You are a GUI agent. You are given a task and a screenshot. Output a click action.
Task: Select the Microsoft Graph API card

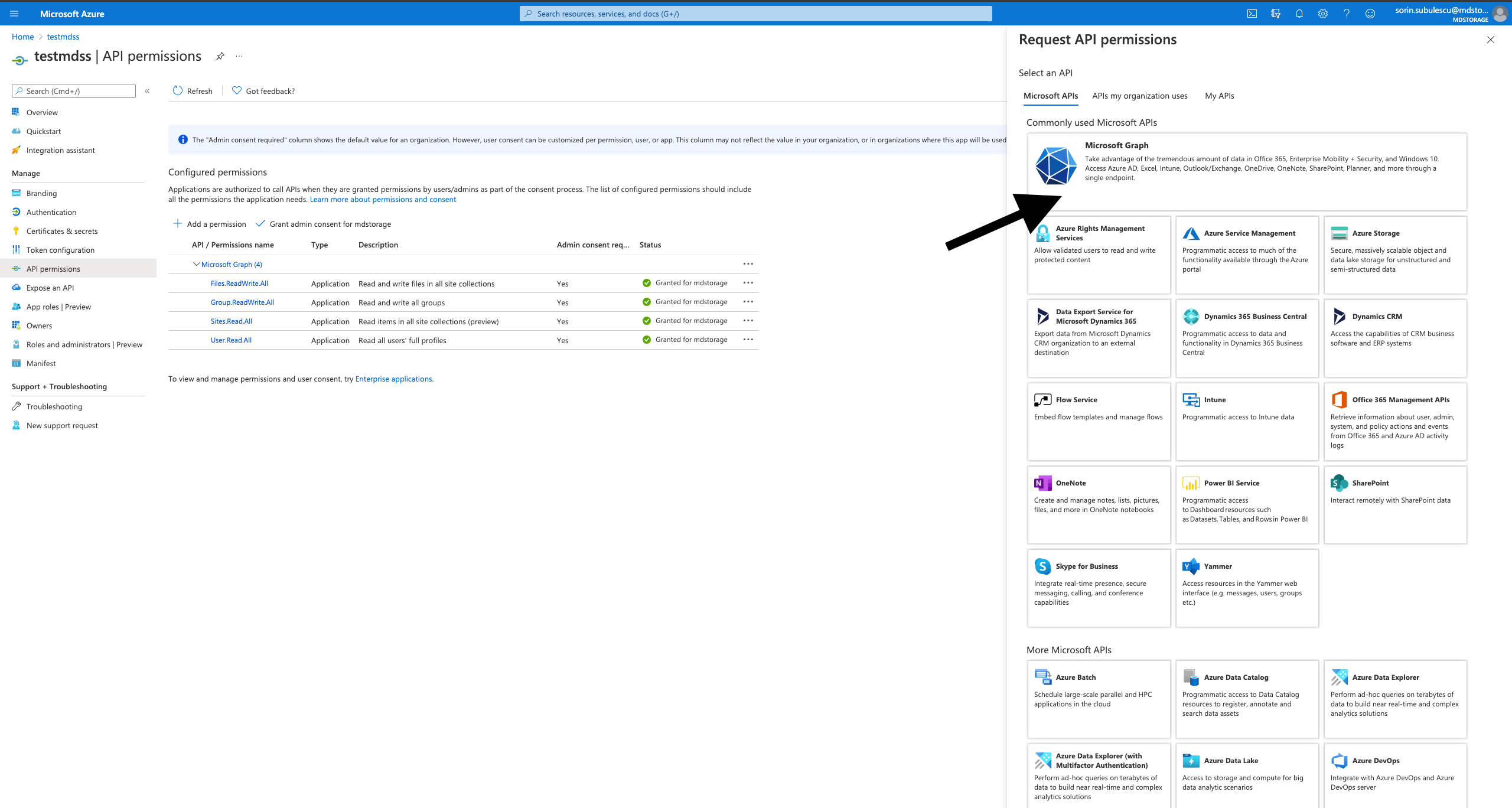(x=1247, y=171)
